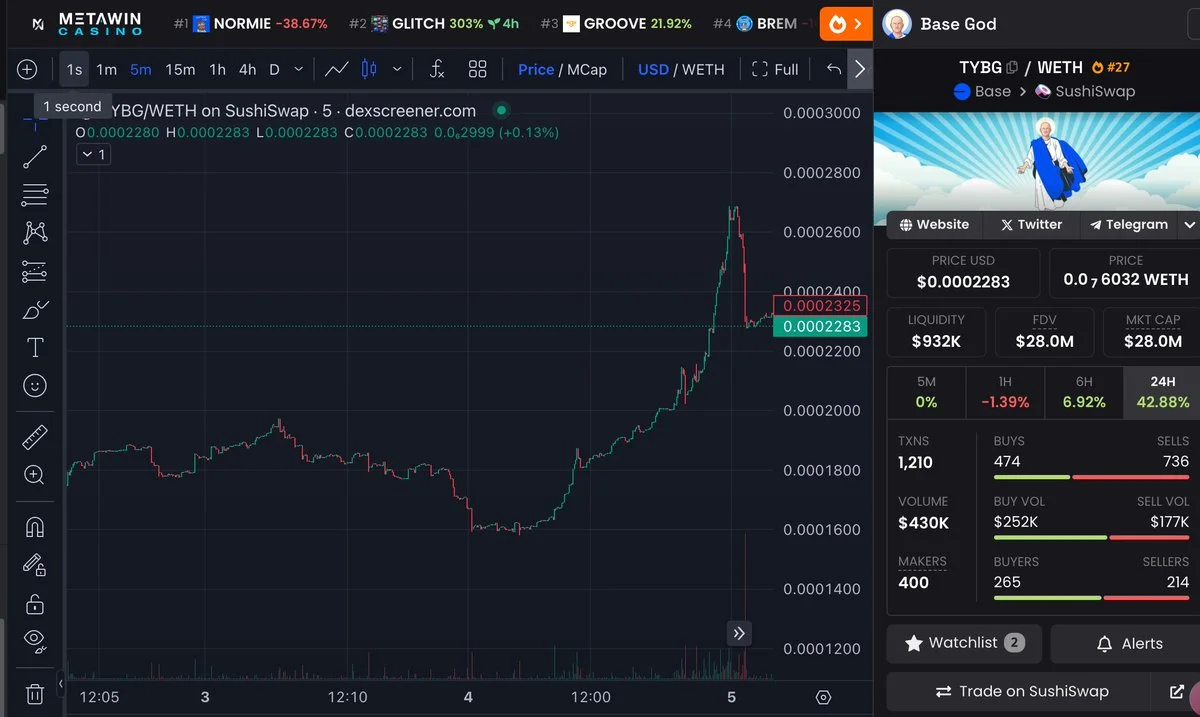Switch the chart to Price view
Screen dimensions: 1200x717
[x=536, y=69]
